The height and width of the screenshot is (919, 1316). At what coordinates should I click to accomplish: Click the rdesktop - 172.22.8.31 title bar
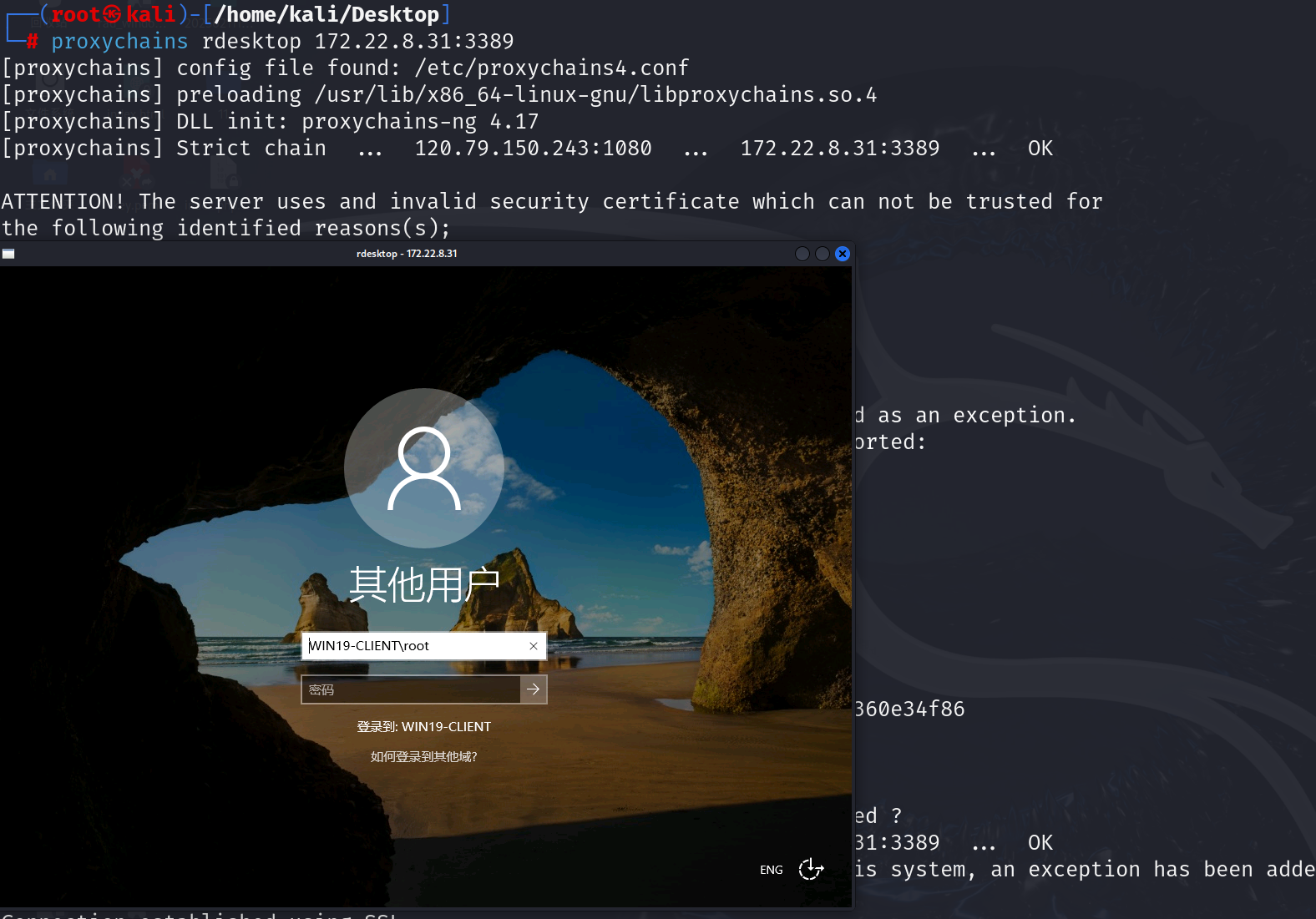tap(407, 254)
